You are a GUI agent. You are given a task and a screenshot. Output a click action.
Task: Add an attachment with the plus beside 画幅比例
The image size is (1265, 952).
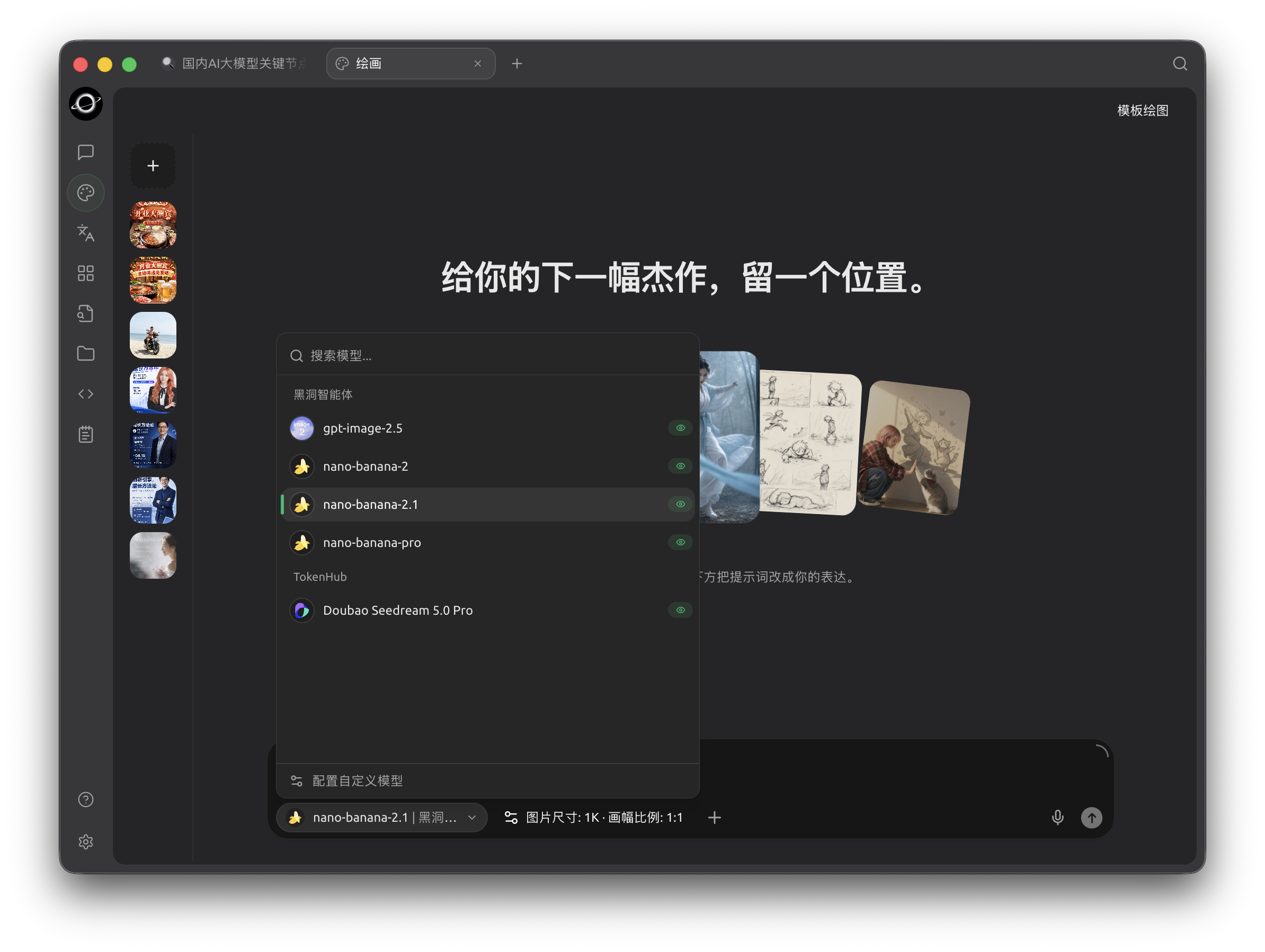click(714, 818)
